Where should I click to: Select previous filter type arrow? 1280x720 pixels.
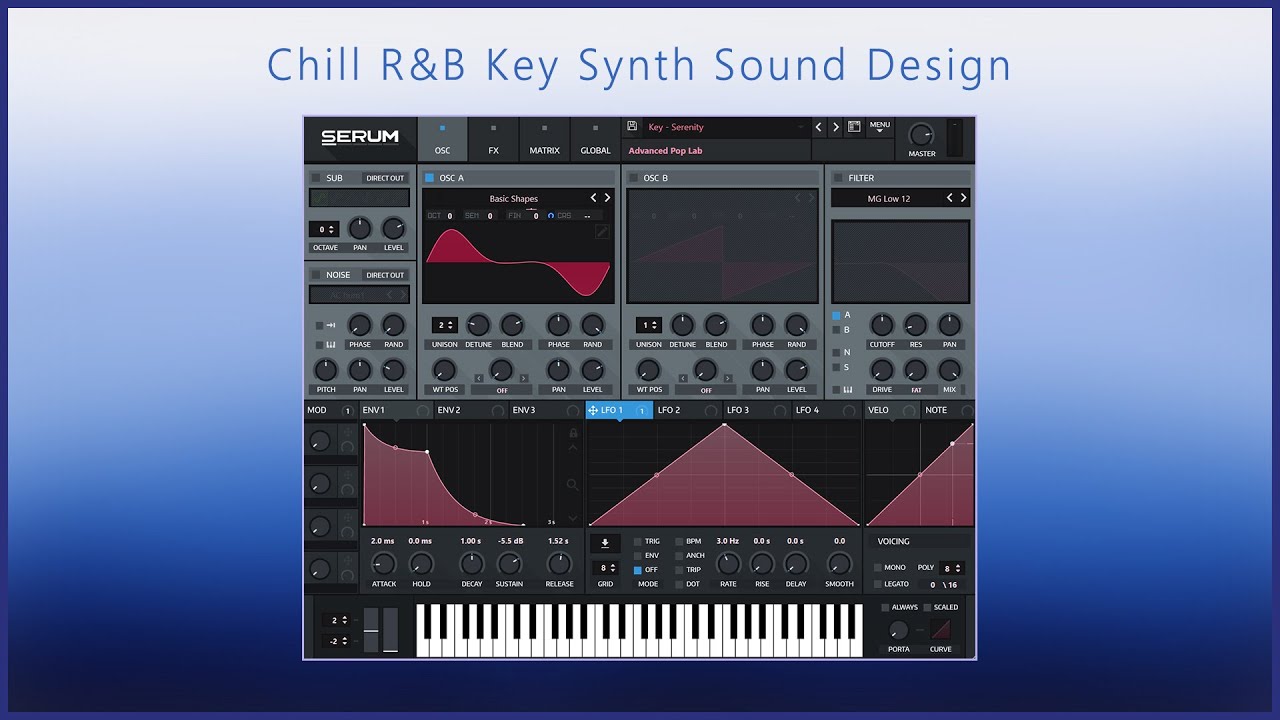pyautogui.click(x=950, y=198)
